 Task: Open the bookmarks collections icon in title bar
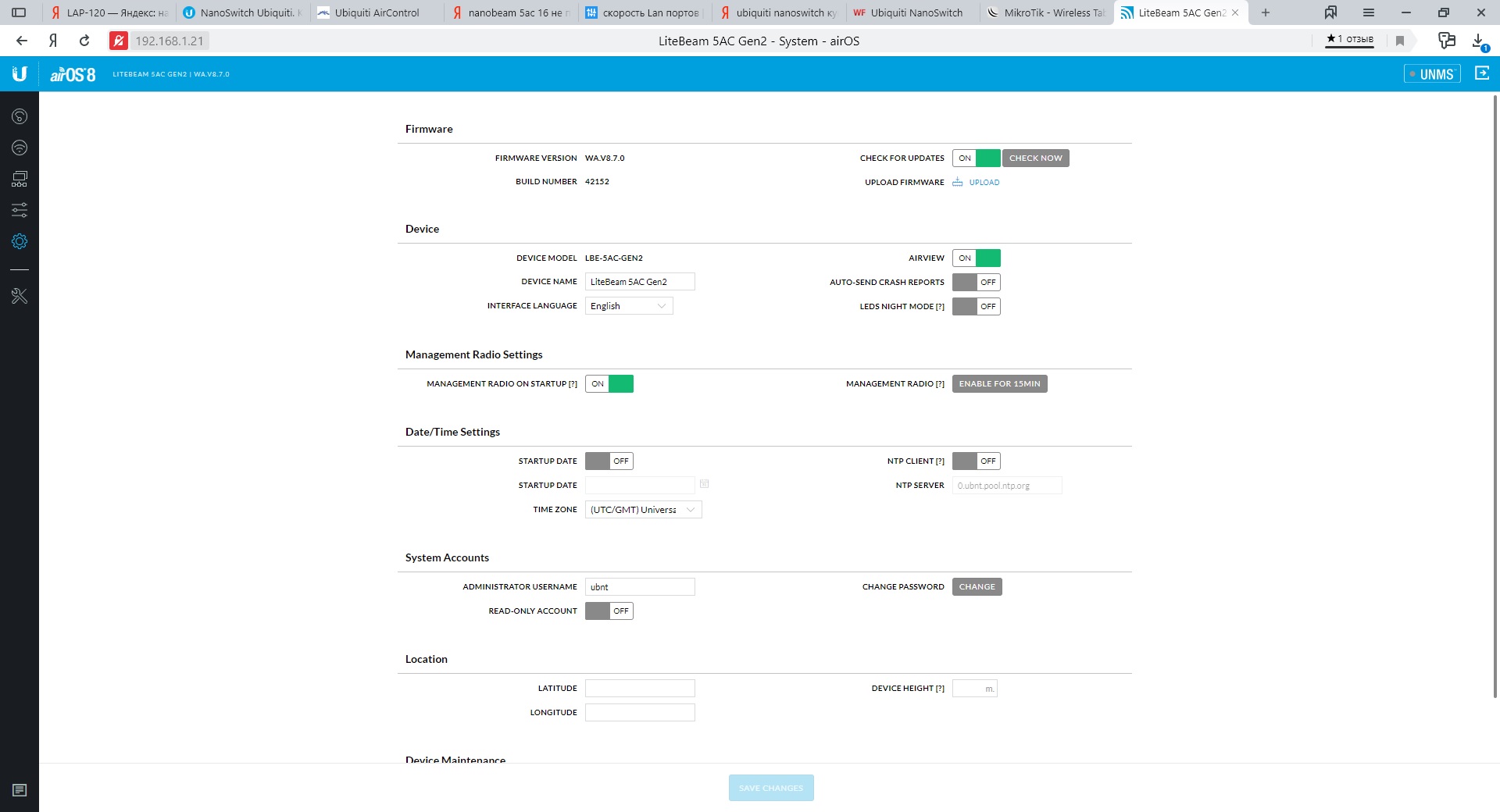coord(1330,12)
